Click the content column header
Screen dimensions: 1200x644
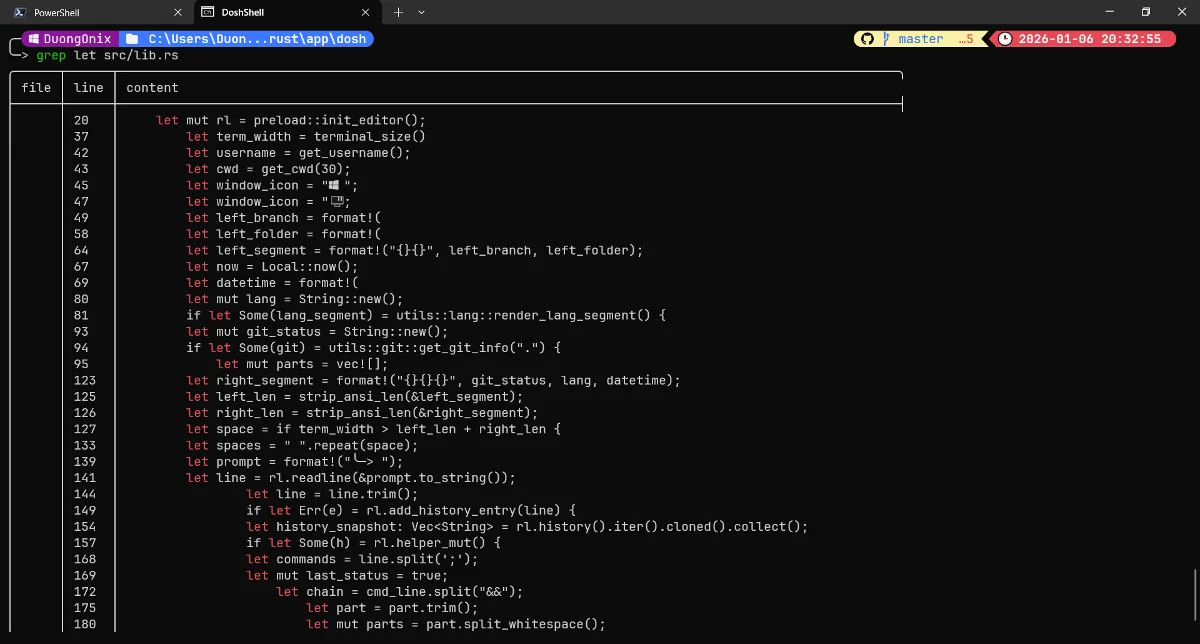tap(152, 87)
